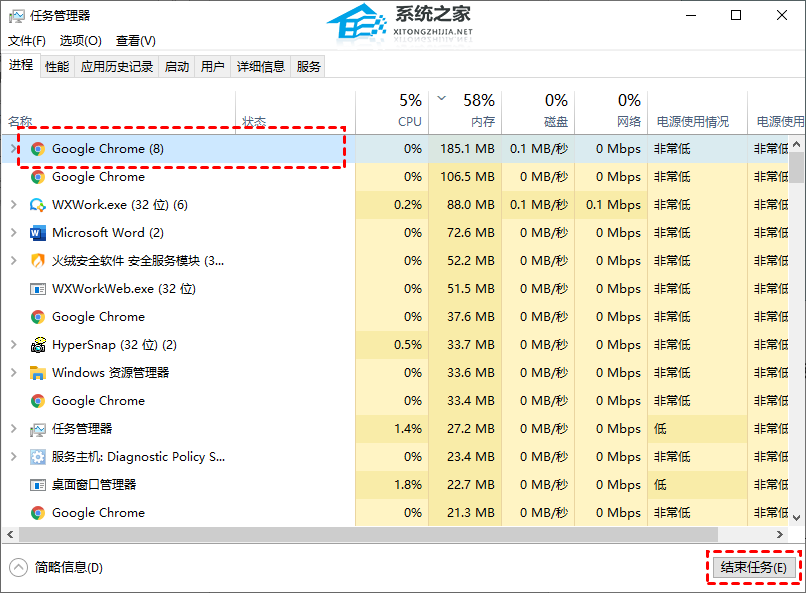Image resolution: width=806 pixels, height=593 pixels.
Task: Sort by the 电源使用情况 column header
Action: pos(698,112)
